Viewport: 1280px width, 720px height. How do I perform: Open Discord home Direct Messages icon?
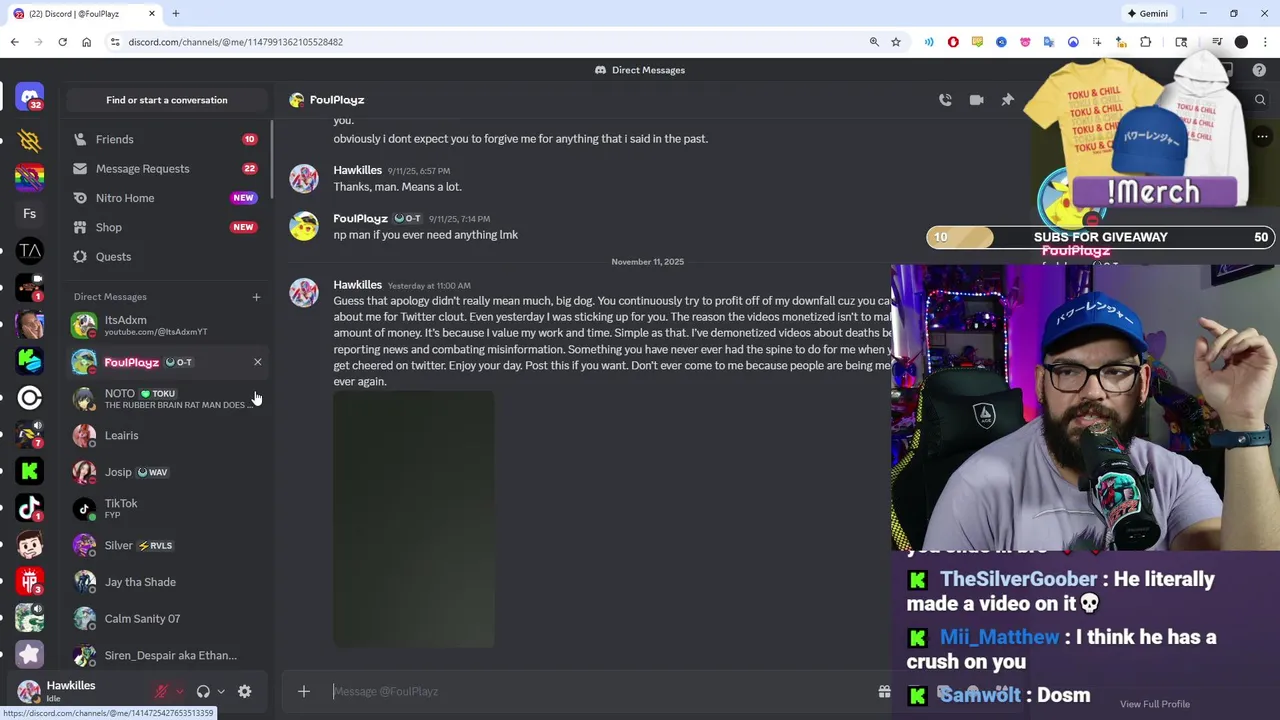coord(30,97)
